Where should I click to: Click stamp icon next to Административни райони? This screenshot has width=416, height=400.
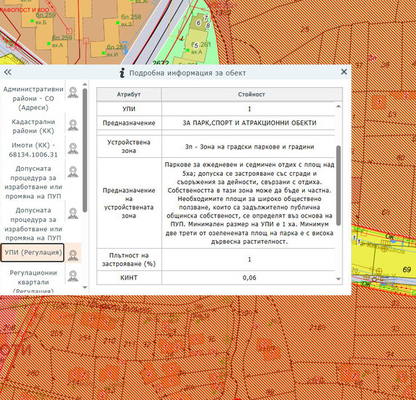73,92
